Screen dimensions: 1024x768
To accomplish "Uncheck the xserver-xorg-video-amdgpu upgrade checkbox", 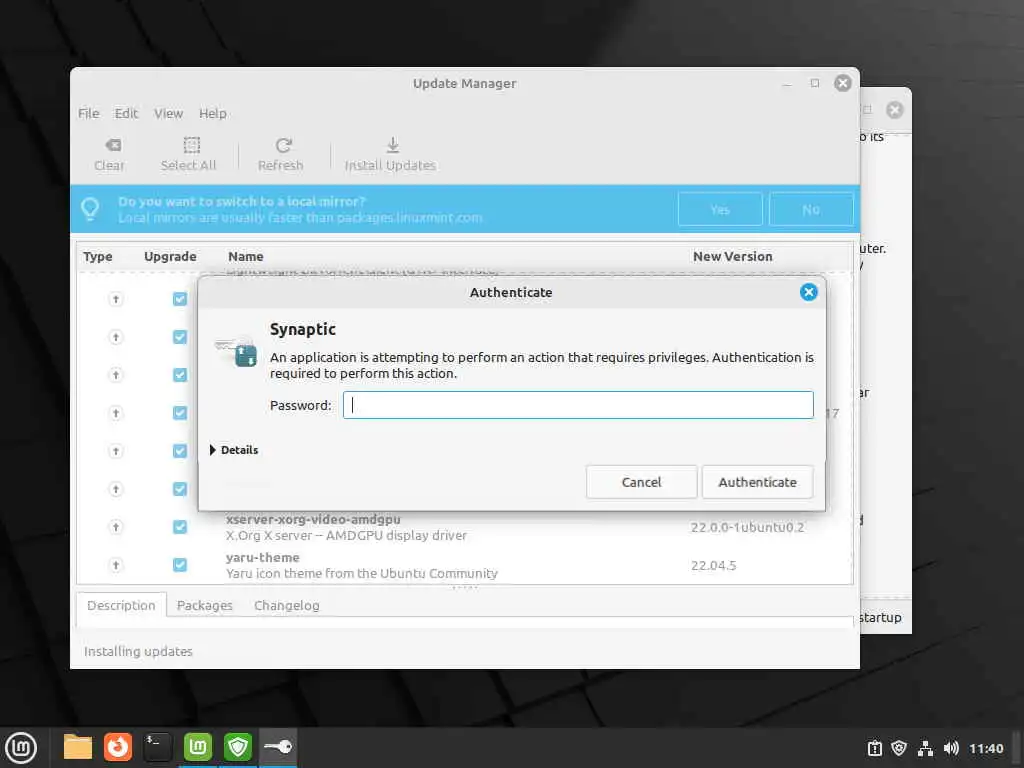I will (180, 527).
